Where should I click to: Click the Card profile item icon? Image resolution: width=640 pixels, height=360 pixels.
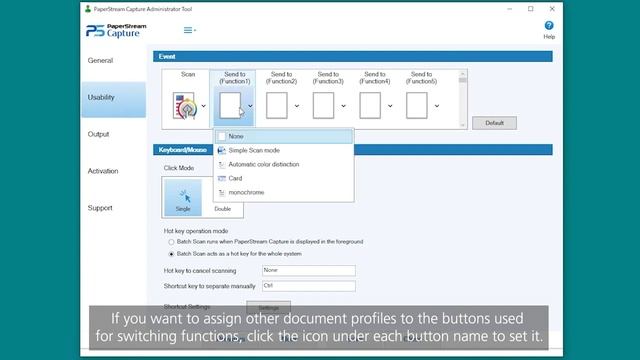[222, 178]
